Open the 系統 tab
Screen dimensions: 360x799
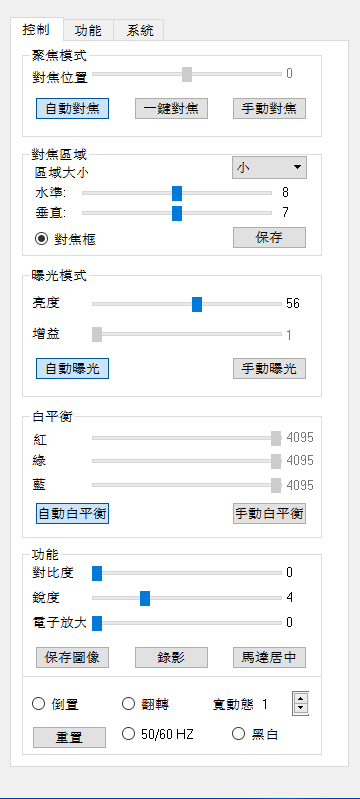pyautogui.click(x=139, y=31)
